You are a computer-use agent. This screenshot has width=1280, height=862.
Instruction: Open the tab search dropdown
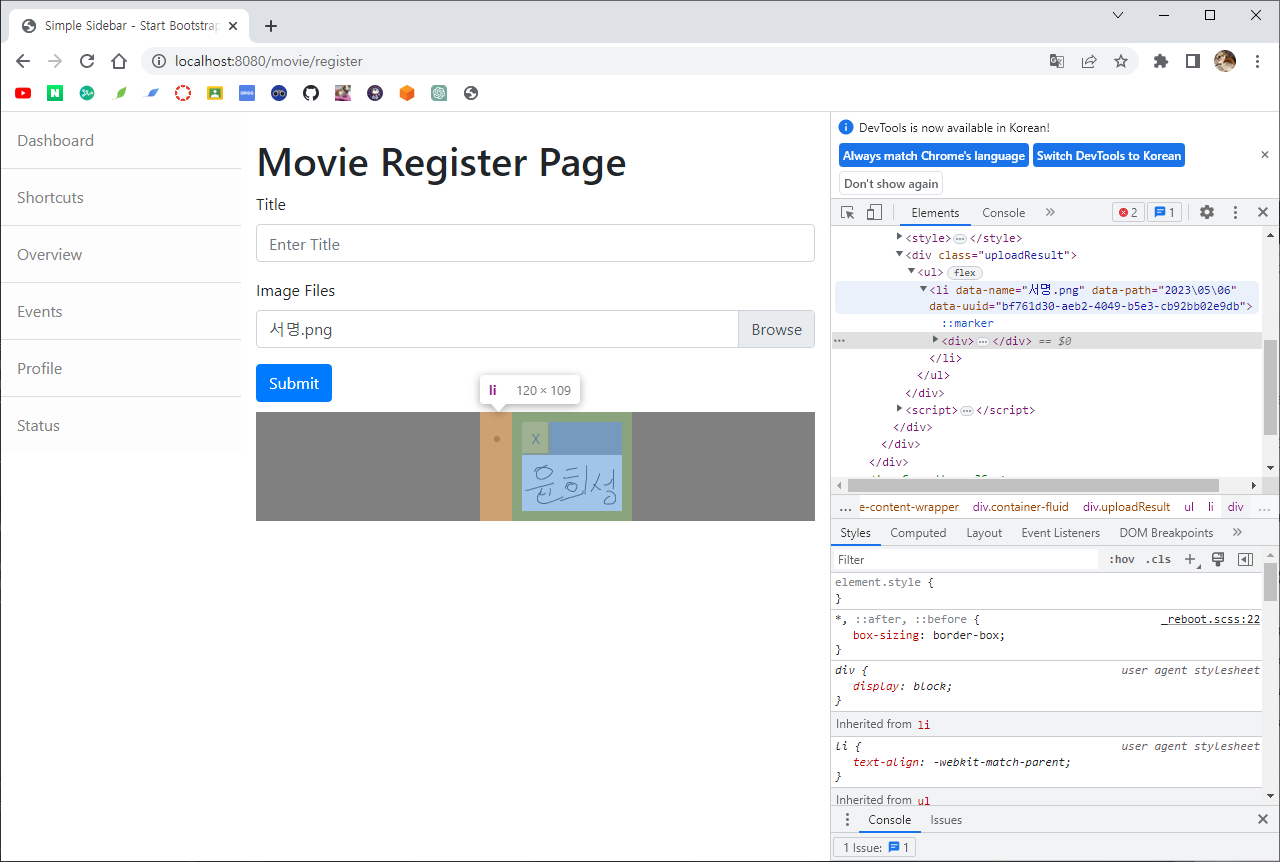1118,15
